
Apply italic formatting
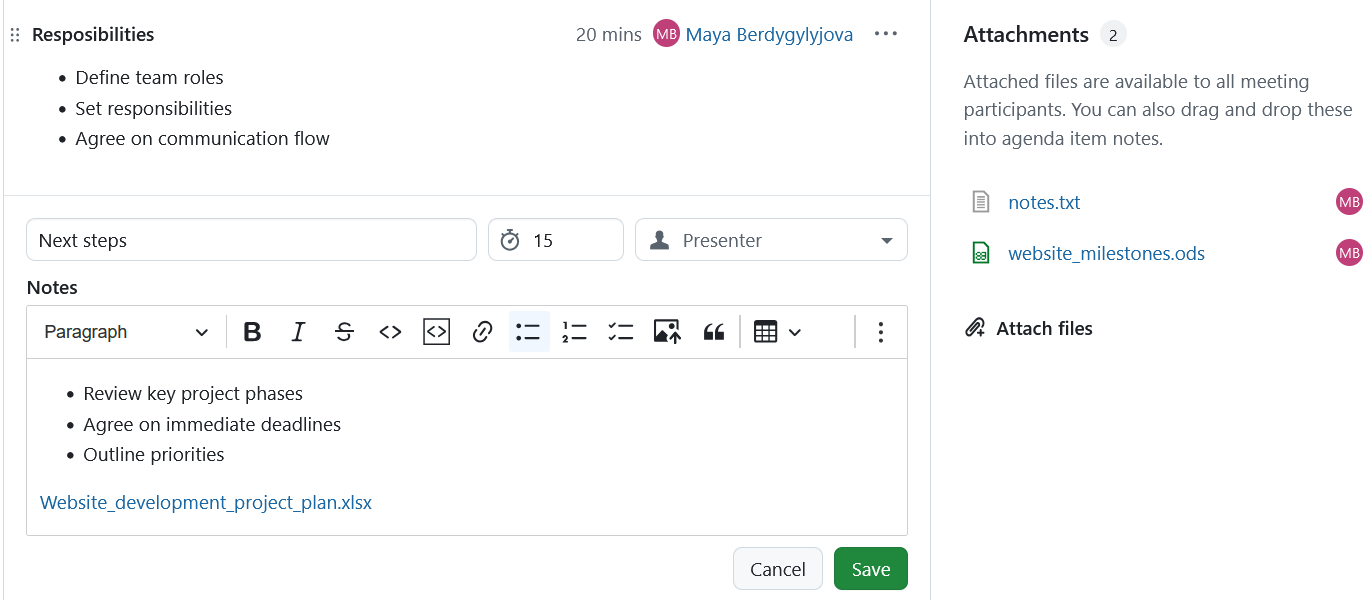point(298,331)
